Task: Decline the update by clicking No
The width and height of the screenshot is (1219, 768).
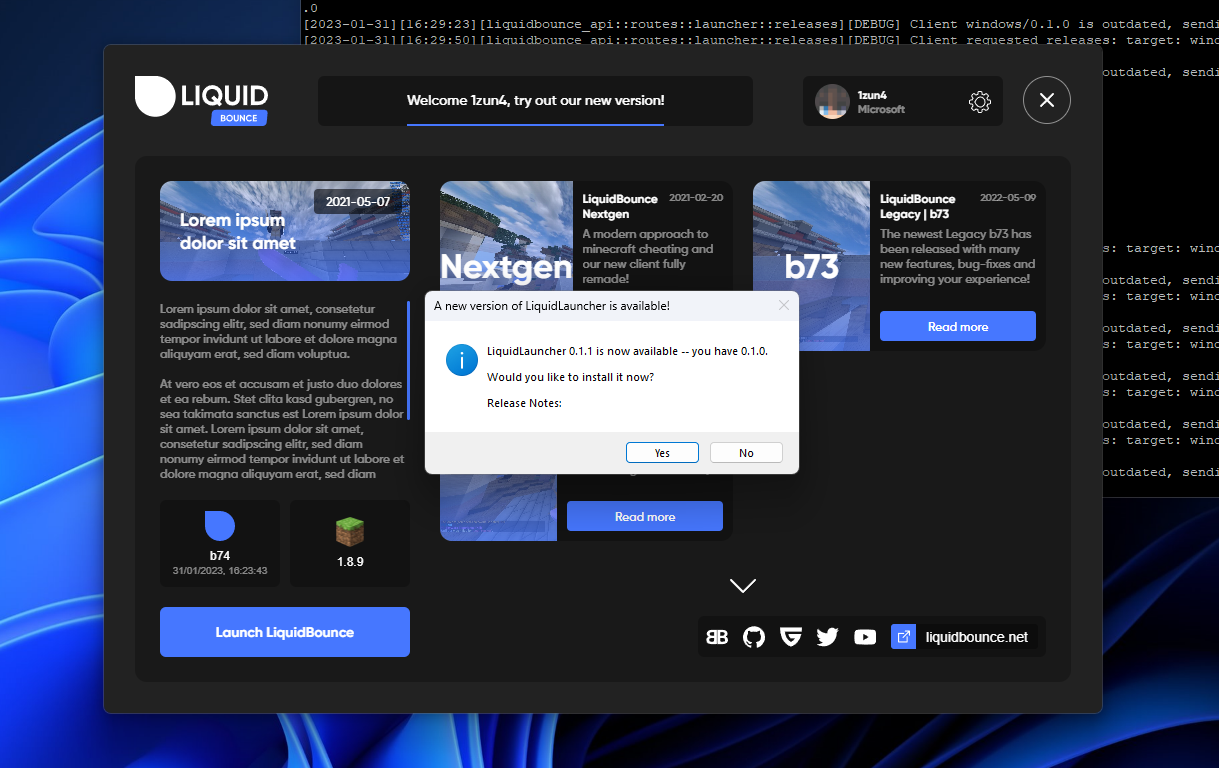Action: coord(746,452)
